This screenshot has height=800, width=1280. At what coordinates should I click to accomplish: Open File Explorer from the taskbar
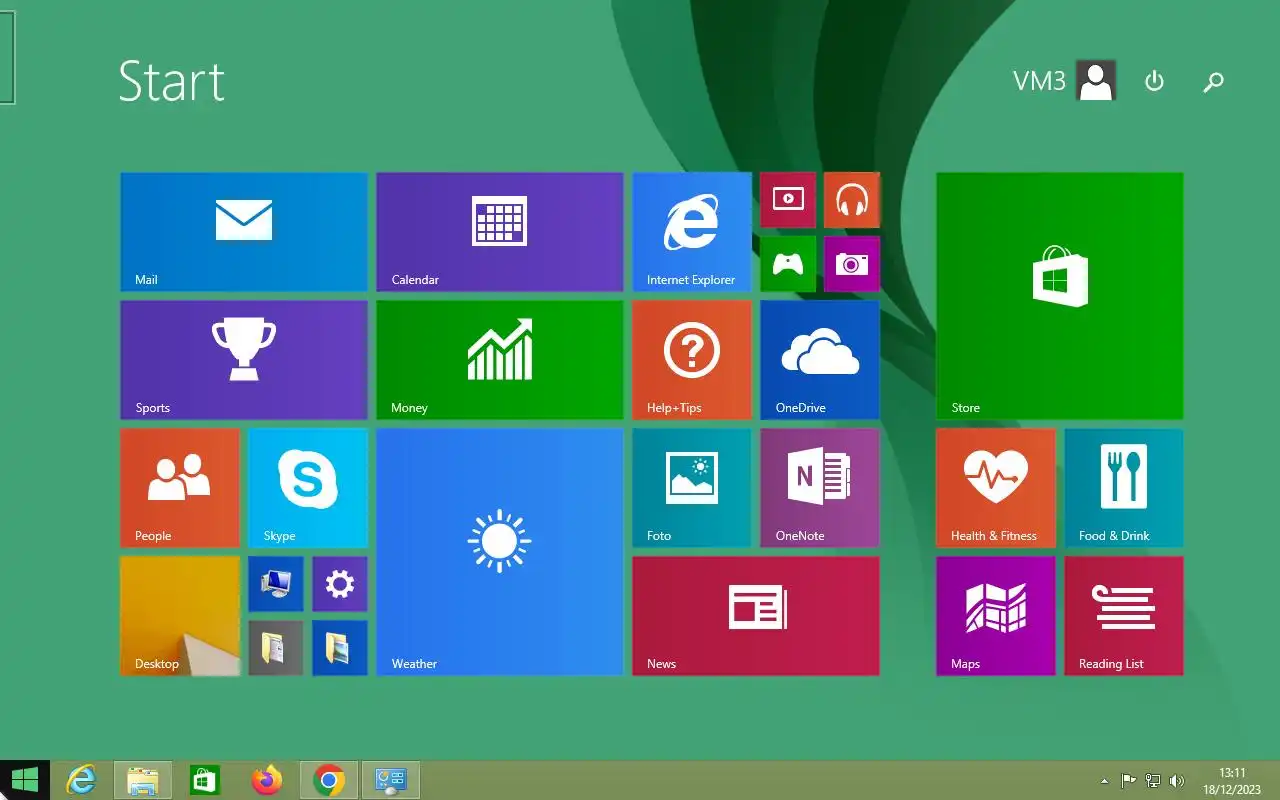point(143,780)
